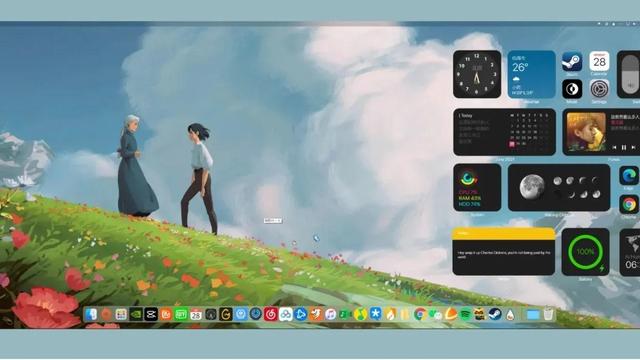
Task: Adjust the vertical volume slider widget
Action: 630,75
